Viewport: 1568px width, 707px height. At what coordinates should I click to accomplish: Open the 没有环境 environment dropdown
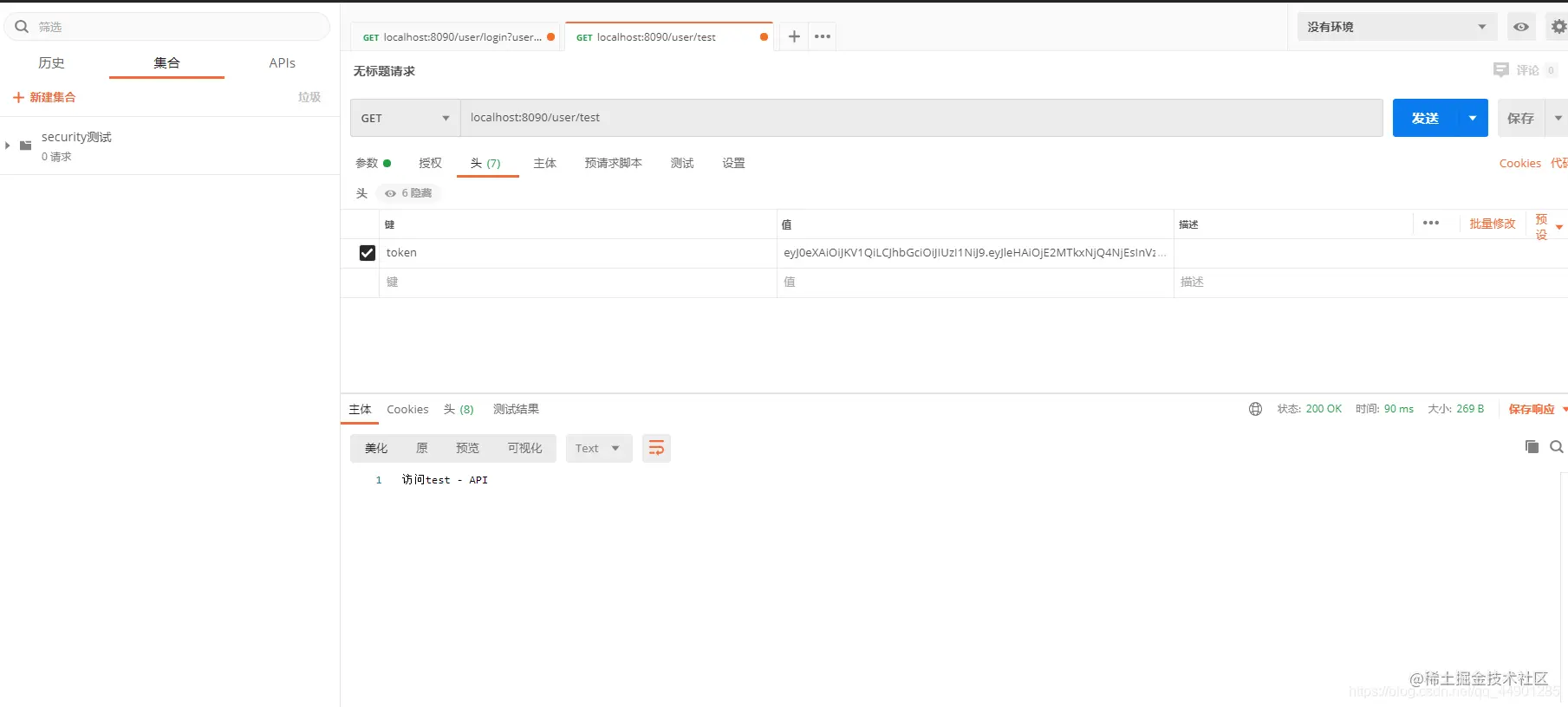coord(1396,27)
